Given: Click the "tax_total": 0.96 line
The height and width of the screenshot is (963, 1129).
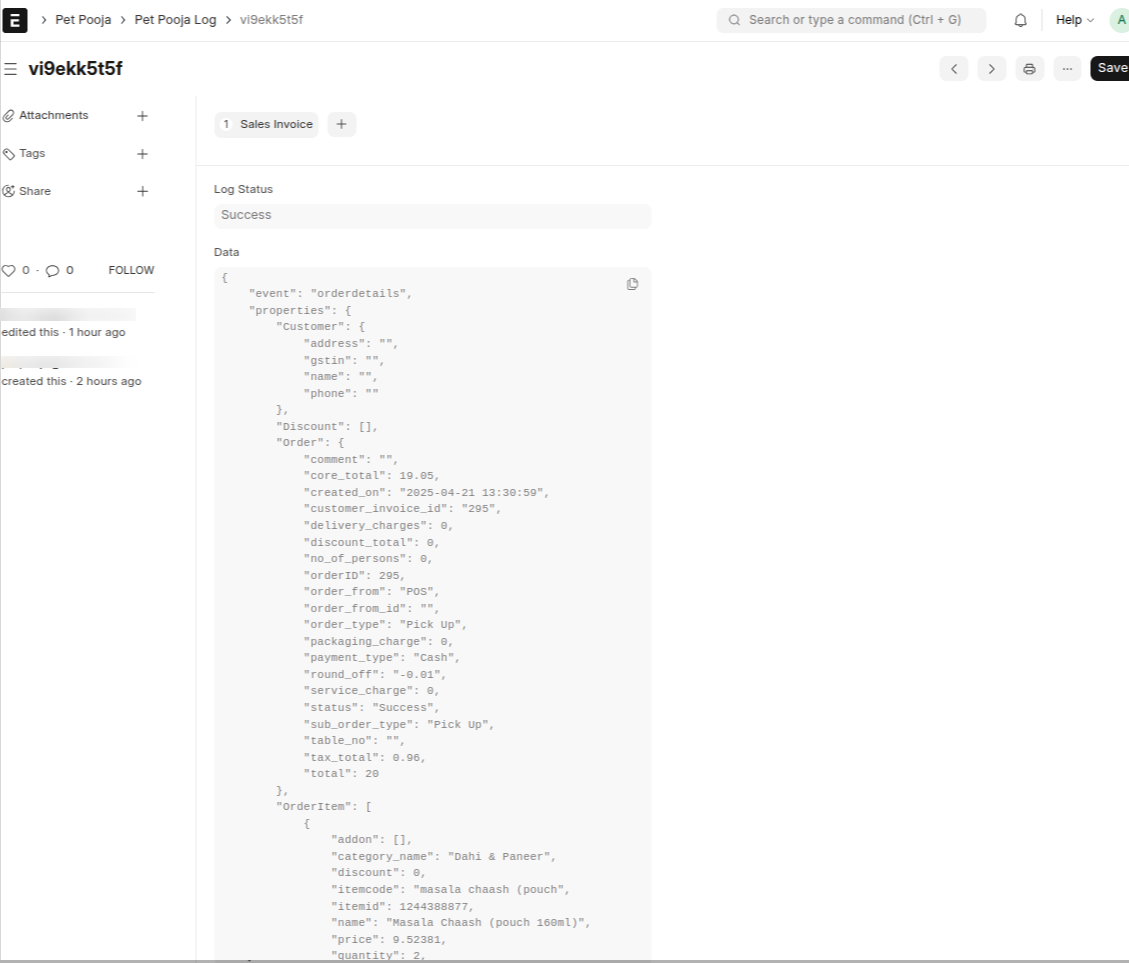Looking at the screenshot, I should point(365,758).
